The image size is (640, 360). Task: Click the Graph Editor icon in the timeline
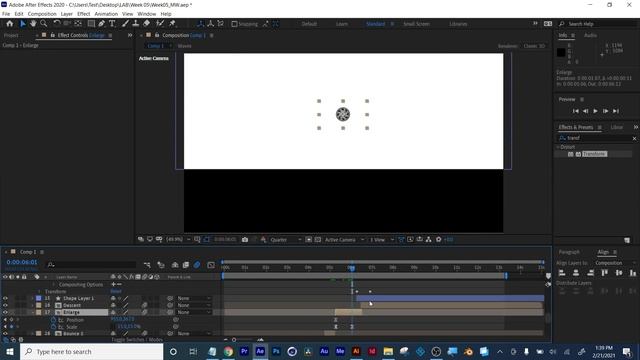[x=211, y=265]
